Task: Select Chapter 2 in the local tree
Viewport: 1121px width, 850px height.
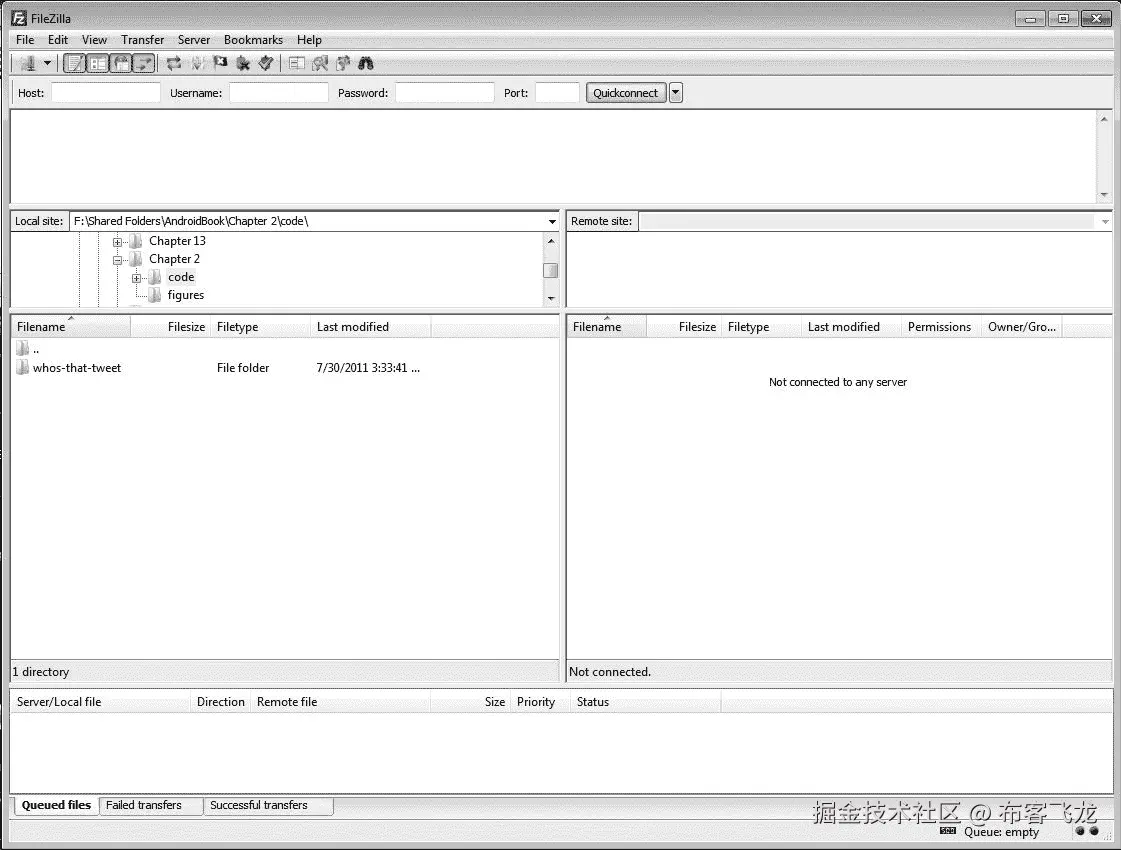Action: point(174,259)
